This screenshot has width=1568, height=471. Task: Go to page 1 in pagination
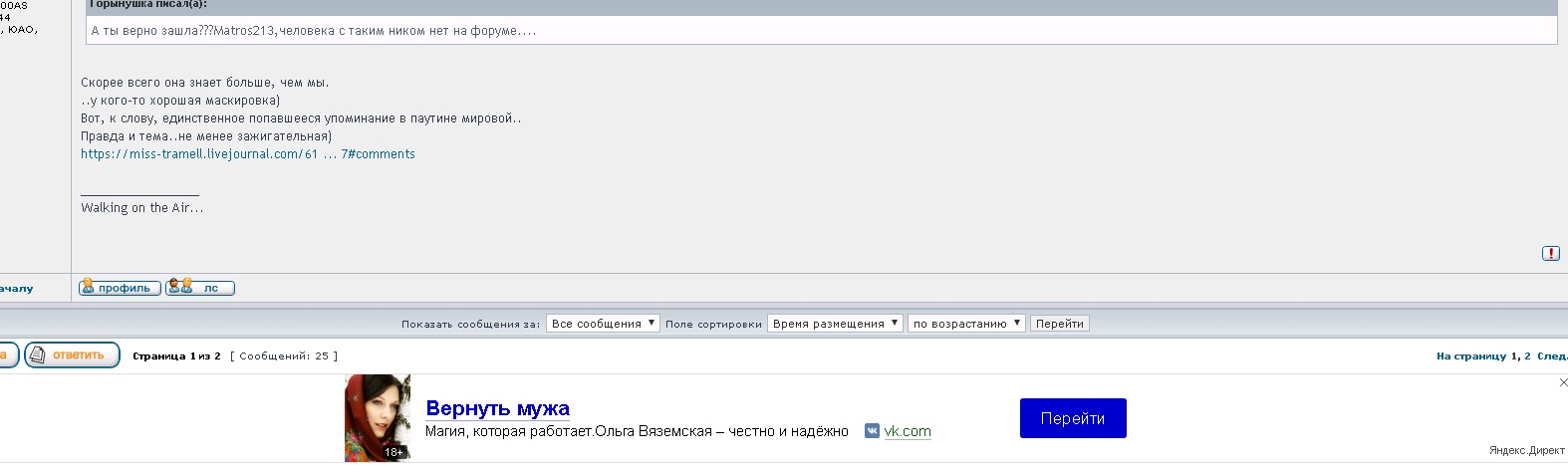pos(1514,356)
